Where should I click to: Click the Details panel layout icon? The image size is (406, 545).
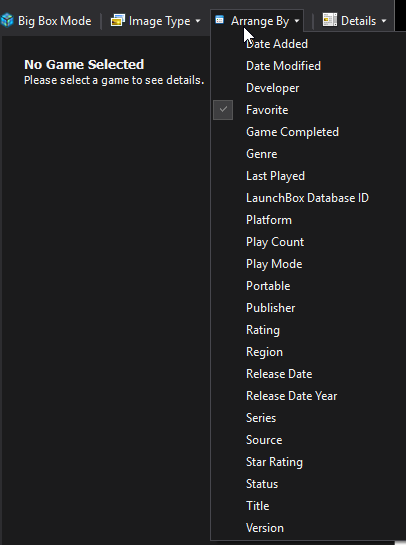pyautogui.click(x=330, y=20)
